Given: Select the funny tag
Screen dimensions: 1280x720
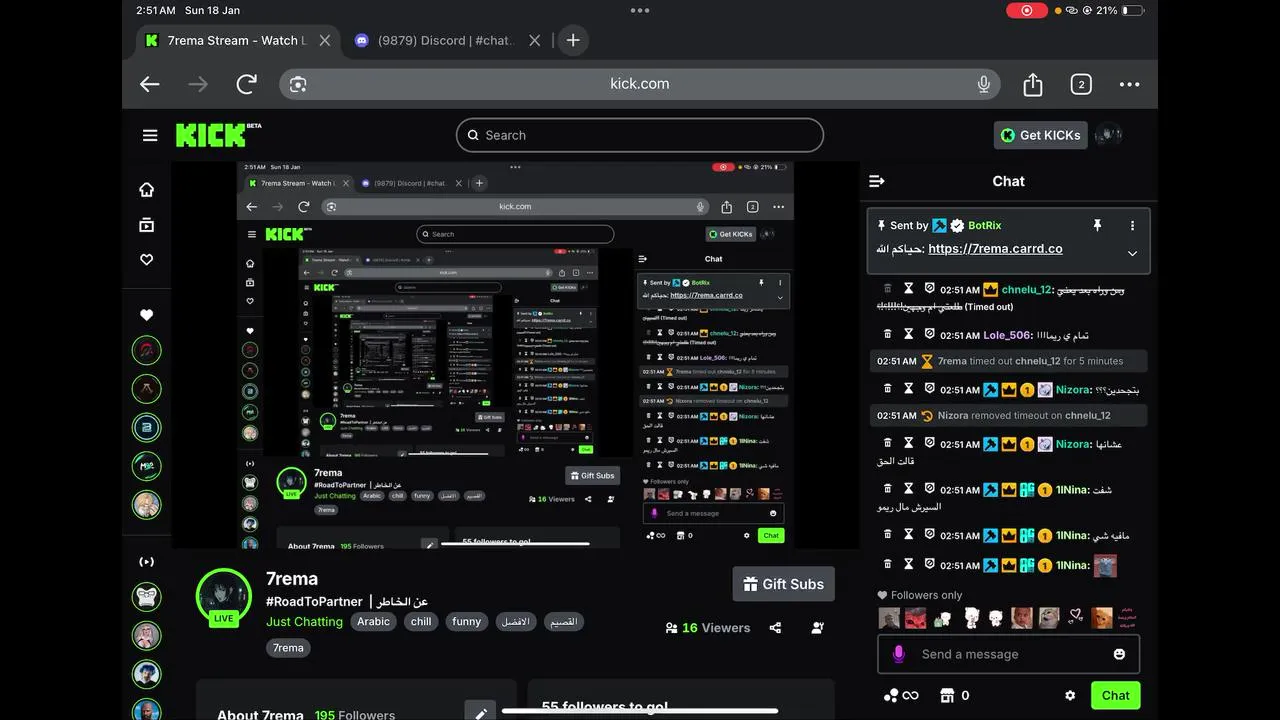Looking at the screenshot, I should (x=466, y=621).
